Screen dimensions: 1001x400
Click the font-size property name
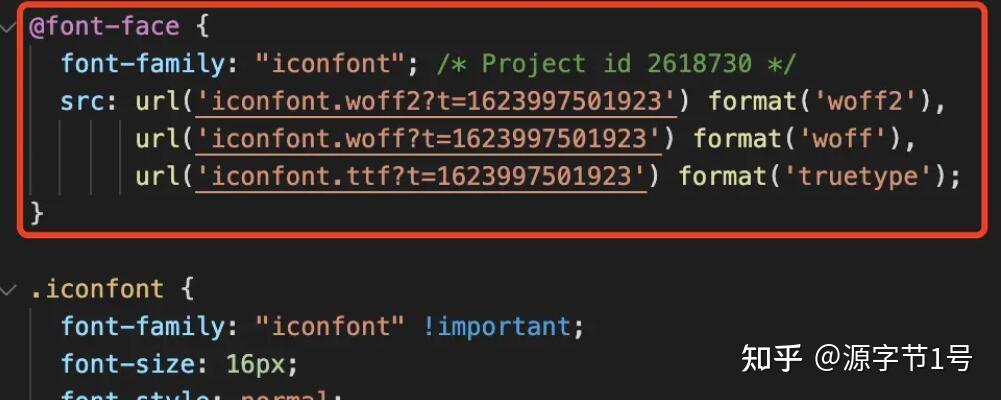pyautogui.click(x=126, y=364)
